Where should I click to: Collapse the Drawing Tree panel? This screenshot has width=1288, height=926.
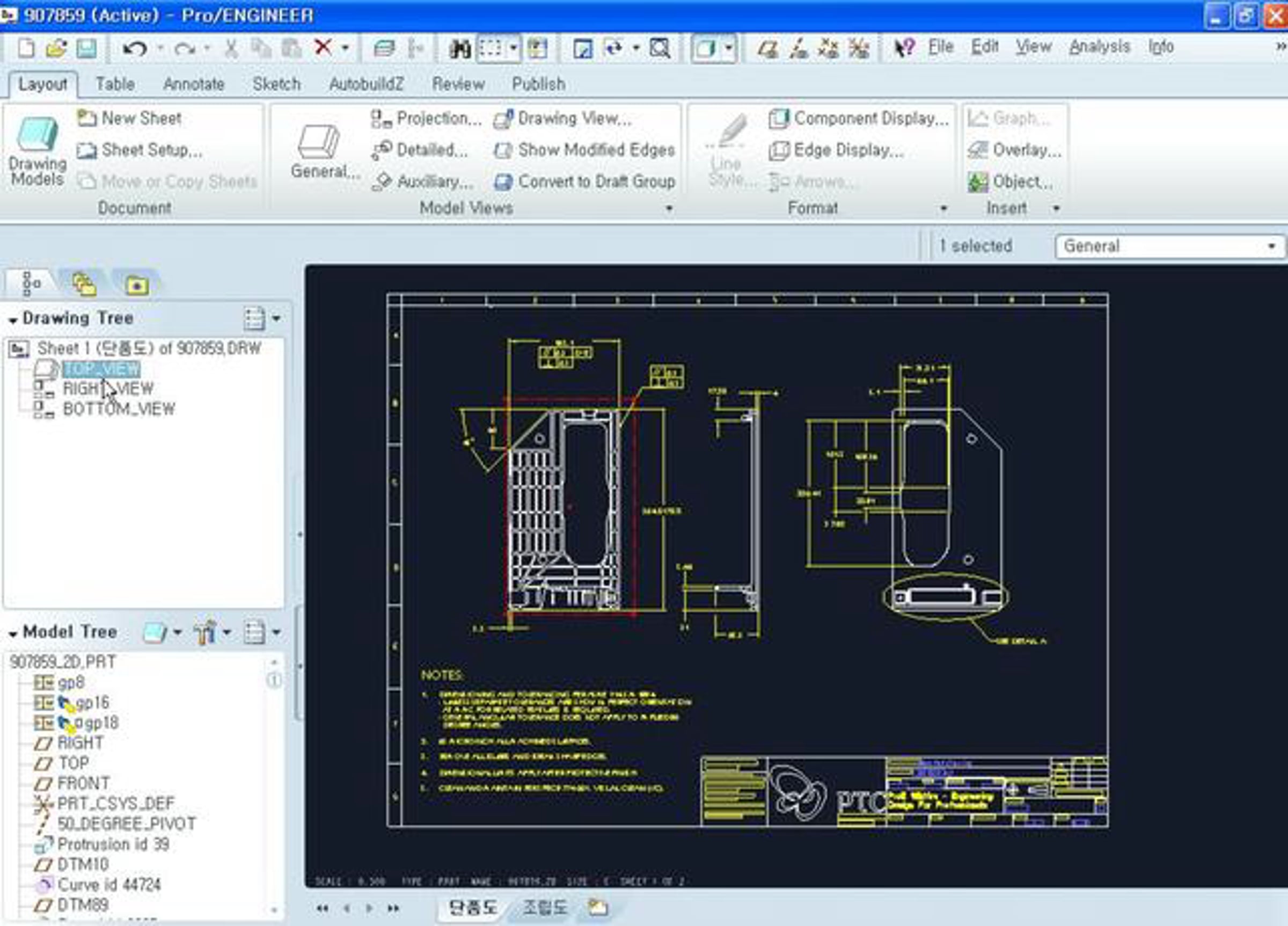coord(13,320)
